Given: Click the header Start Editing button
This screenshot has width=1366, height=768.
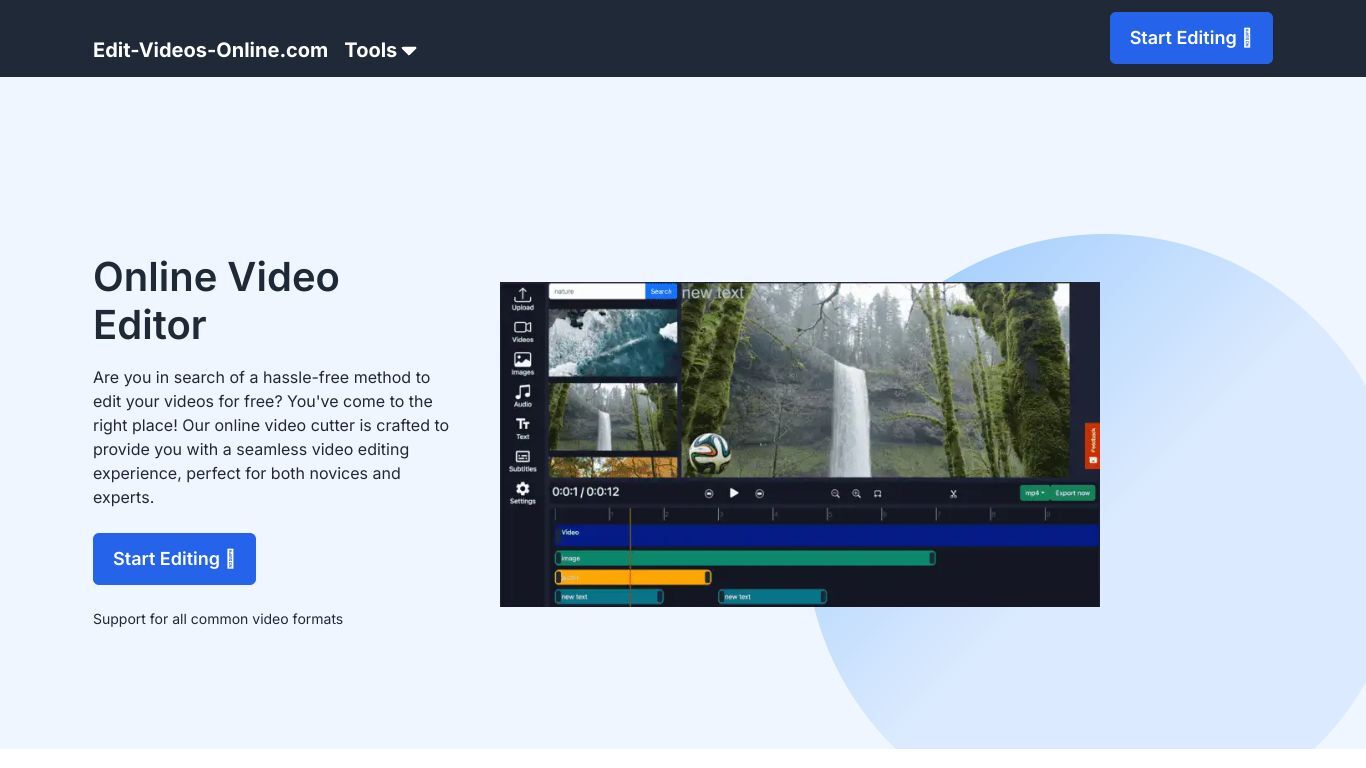Looking at the screenshot, I should [1191, 38].
